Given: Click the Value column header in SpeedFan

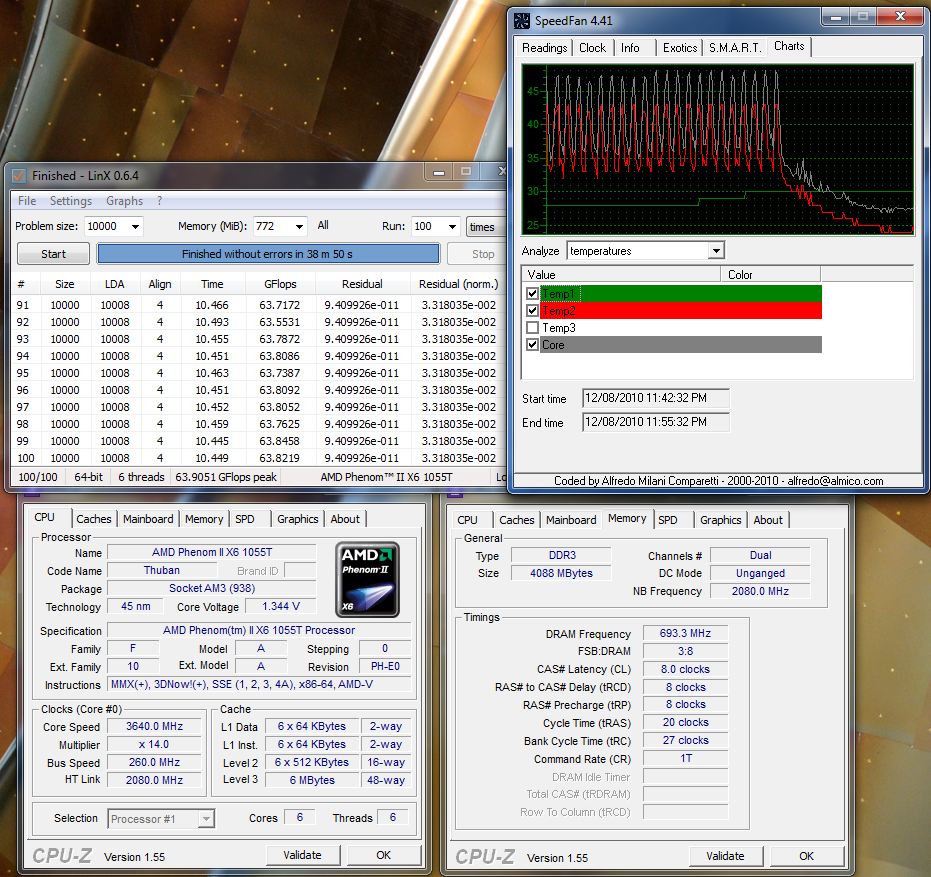Looking at the screenshot, I should 621,275.
